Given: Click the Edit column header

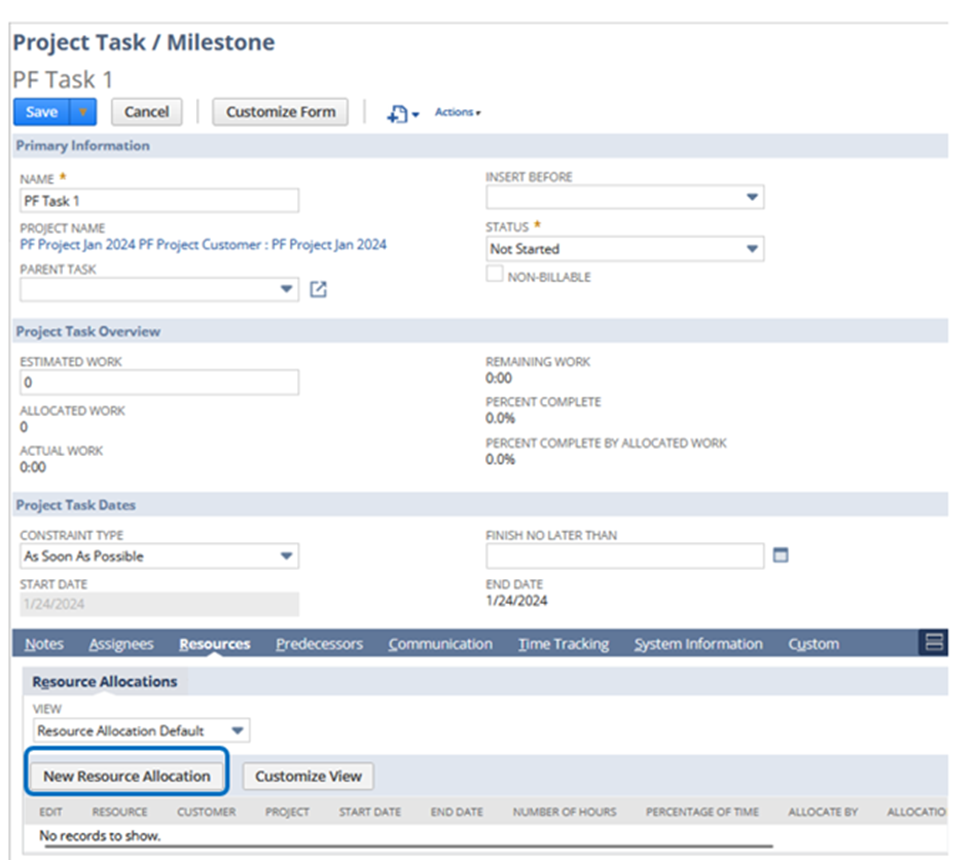Looking at the screenshot, I should [51, 812].
